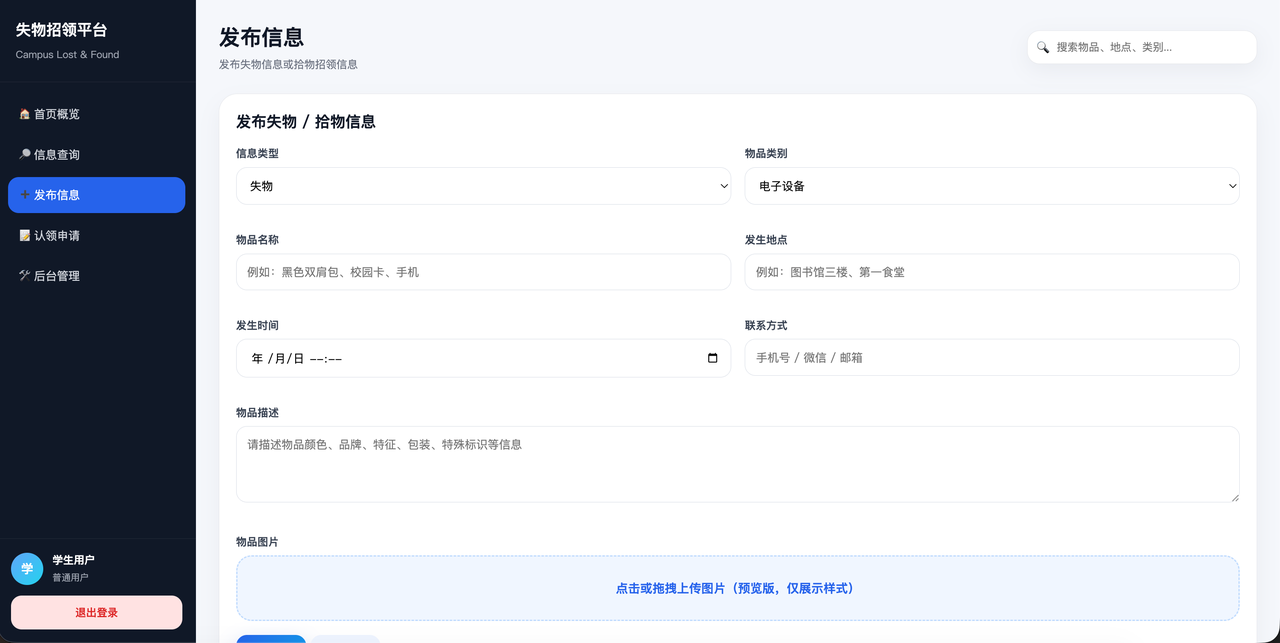Click the 失物招领平台 title
Image resolution: width=1280 pixels, height=643 pixels.
tap(61, 30)
